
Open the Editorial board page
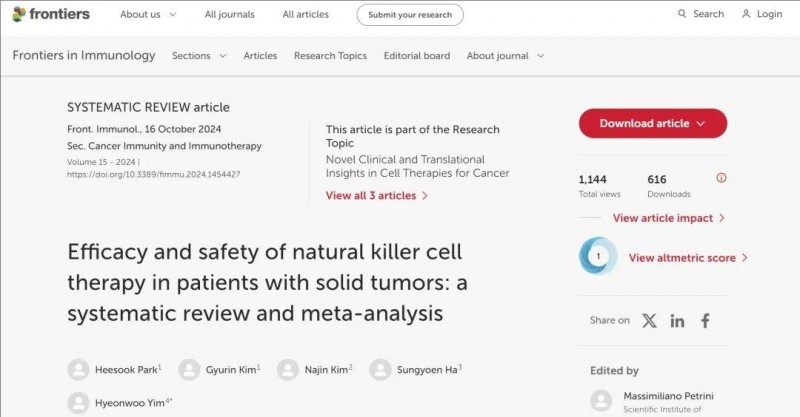417,56
